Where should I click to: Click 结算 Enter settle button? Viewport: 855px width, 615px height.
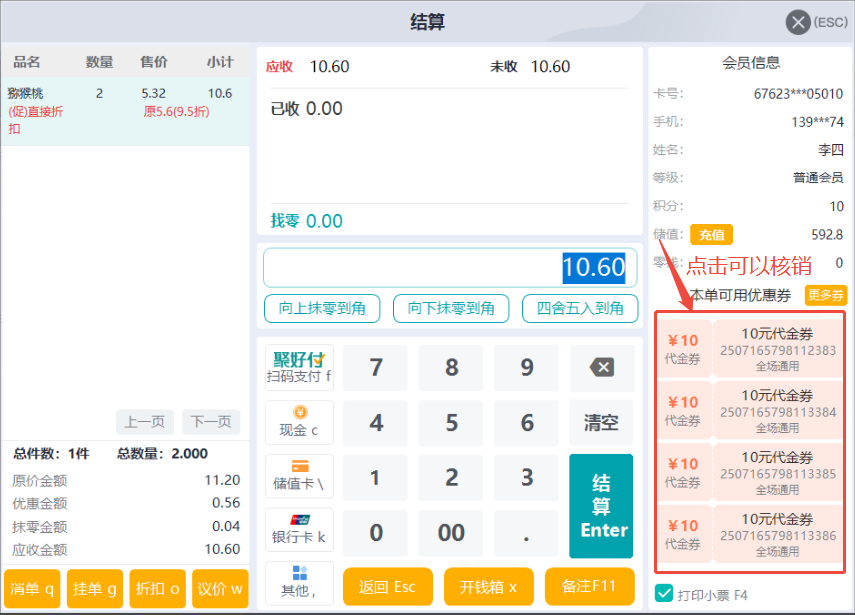[601, 506]
